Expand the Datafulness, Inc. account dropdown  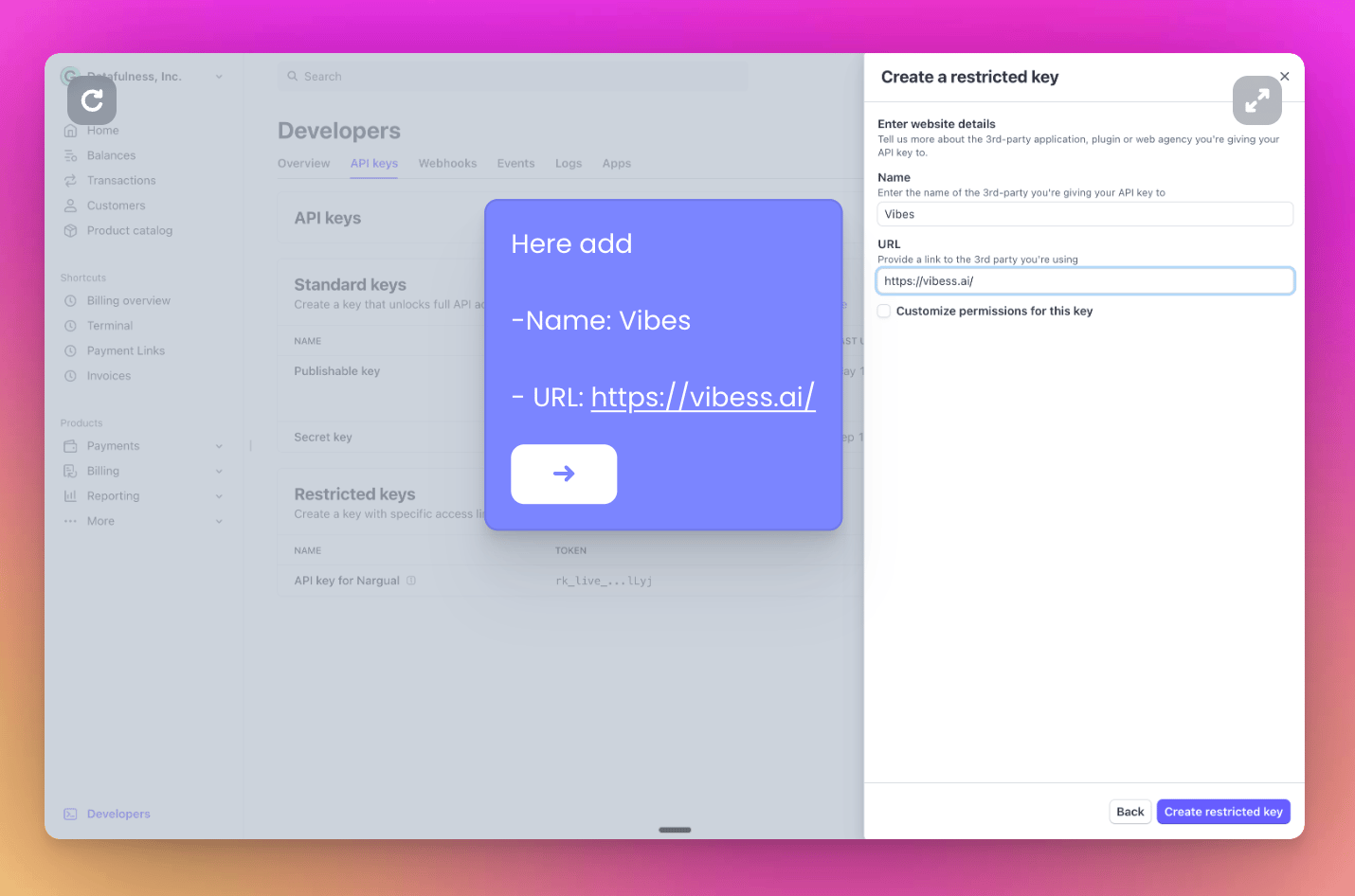pos(219,77)
